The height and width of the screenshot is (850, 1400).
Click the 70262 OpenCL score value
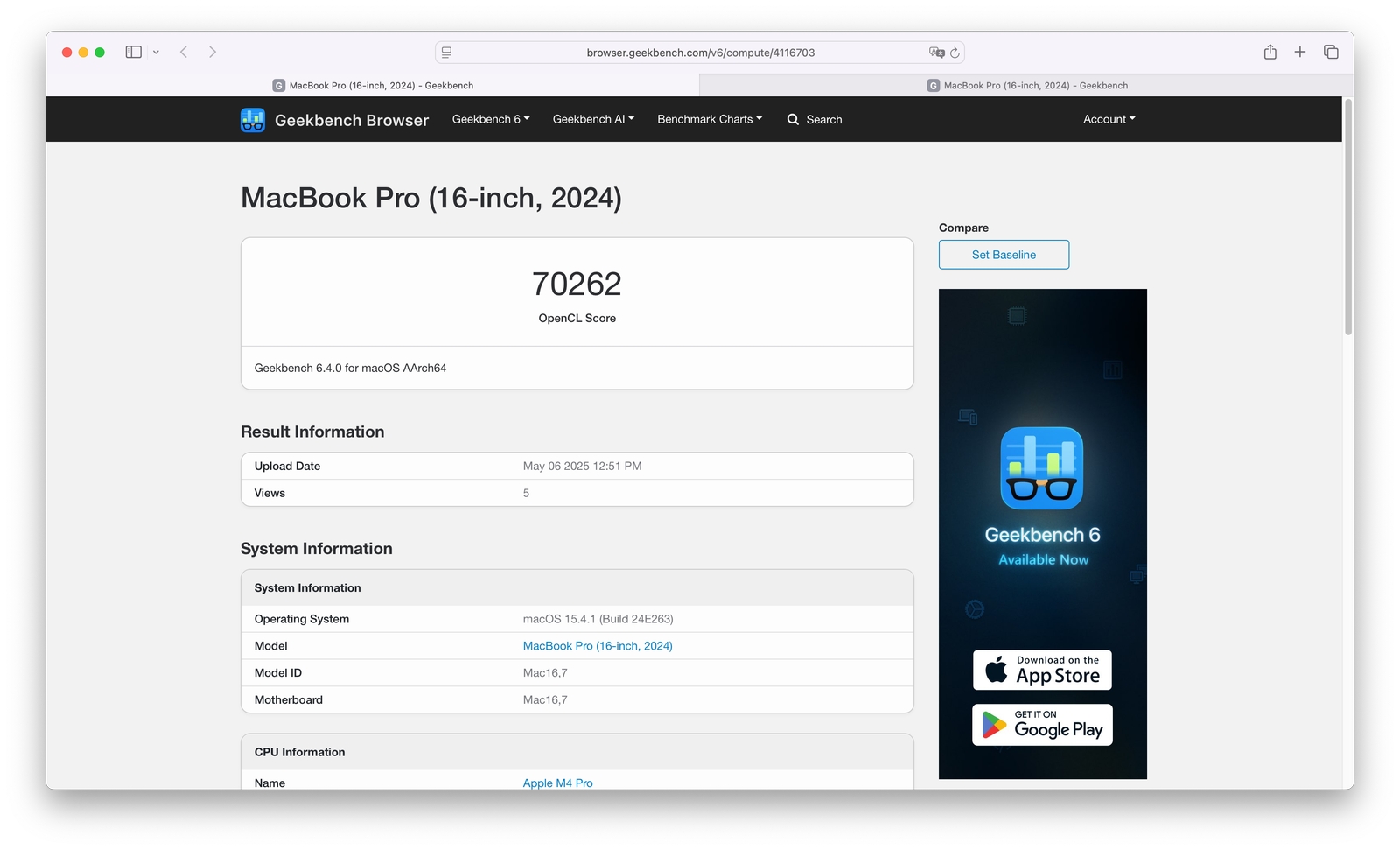577,284
